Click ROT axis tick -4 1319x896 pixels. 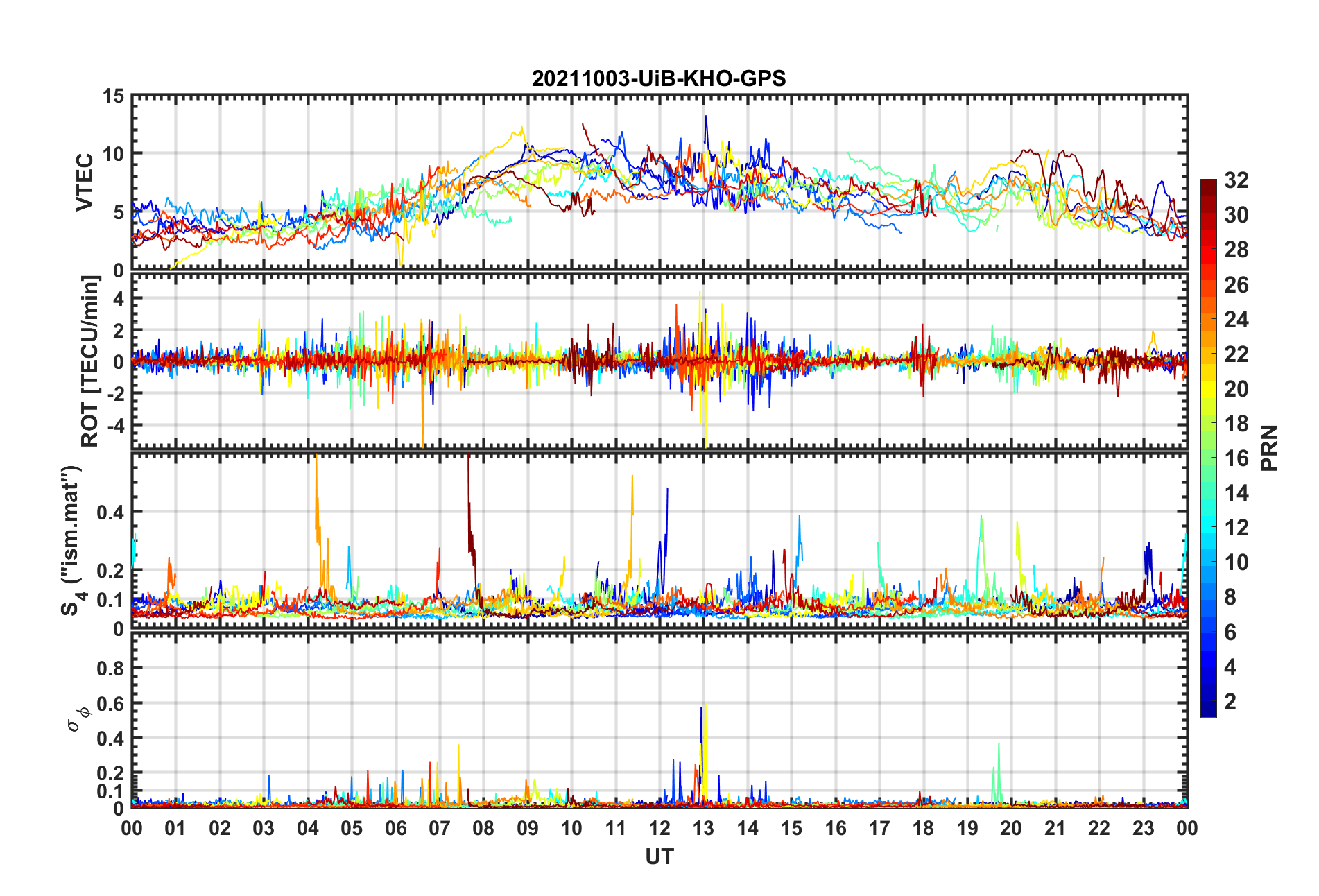pos(115,424)
